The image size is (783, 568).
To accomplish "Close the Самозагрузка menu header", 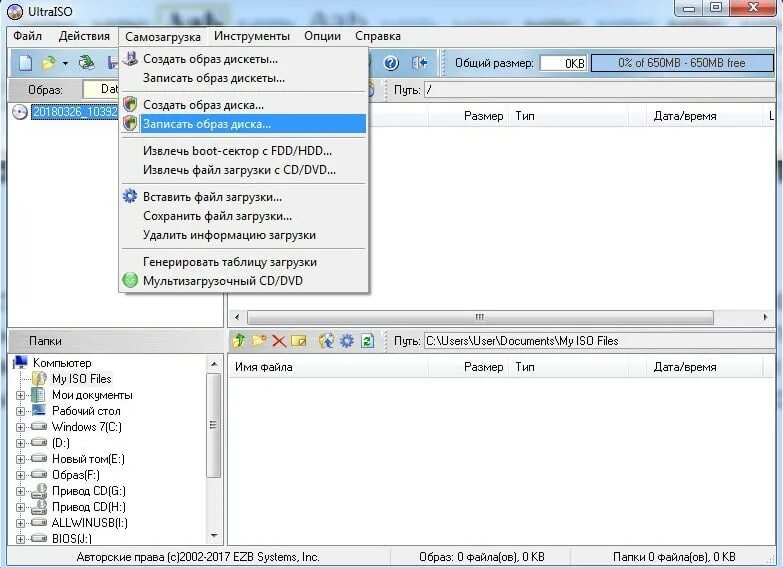I will [x=163, y=36].
